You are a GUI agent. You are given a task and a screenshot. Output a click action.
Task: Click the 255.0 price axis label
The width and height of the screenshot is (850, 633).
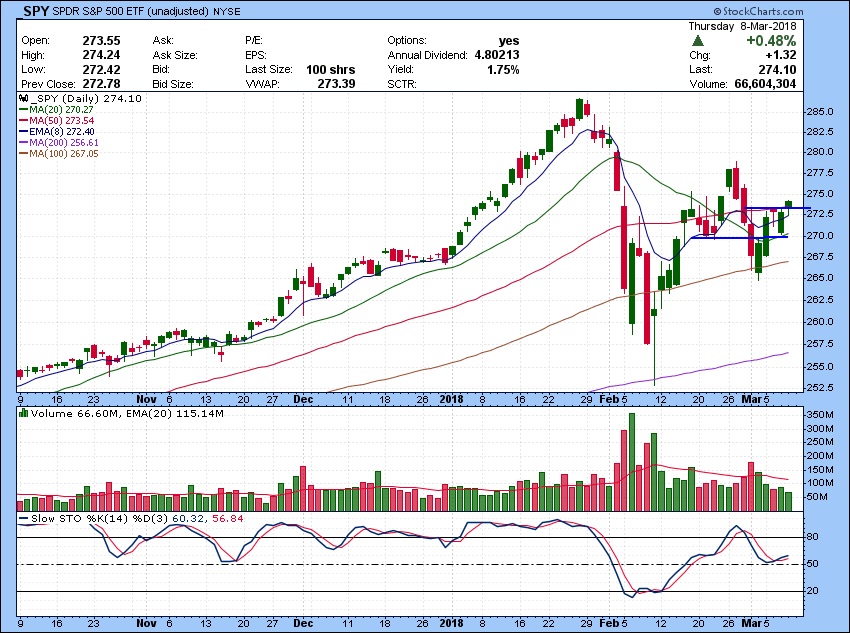822,366
